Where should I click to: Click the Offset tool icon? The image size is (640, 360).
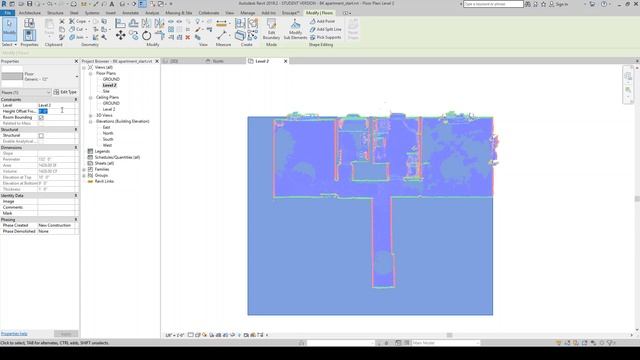tap(133, 23)
